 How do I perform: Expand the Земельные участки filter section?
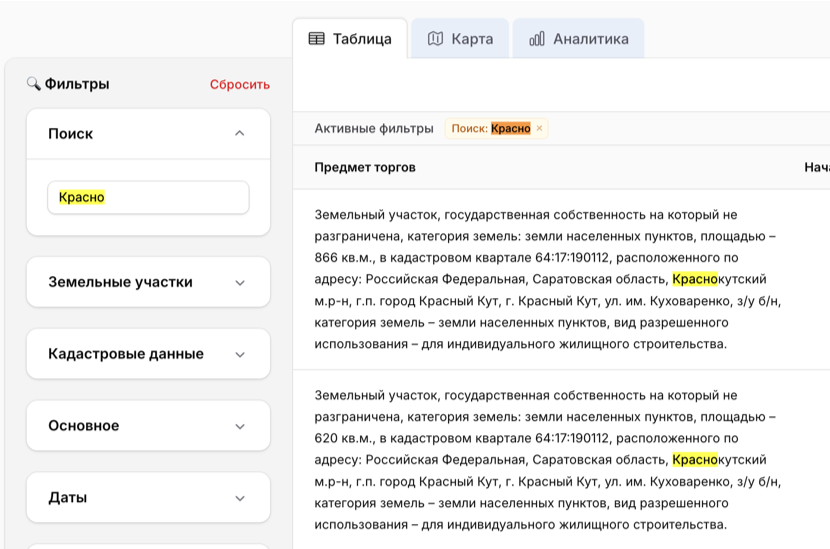click(x=239, y=282)
